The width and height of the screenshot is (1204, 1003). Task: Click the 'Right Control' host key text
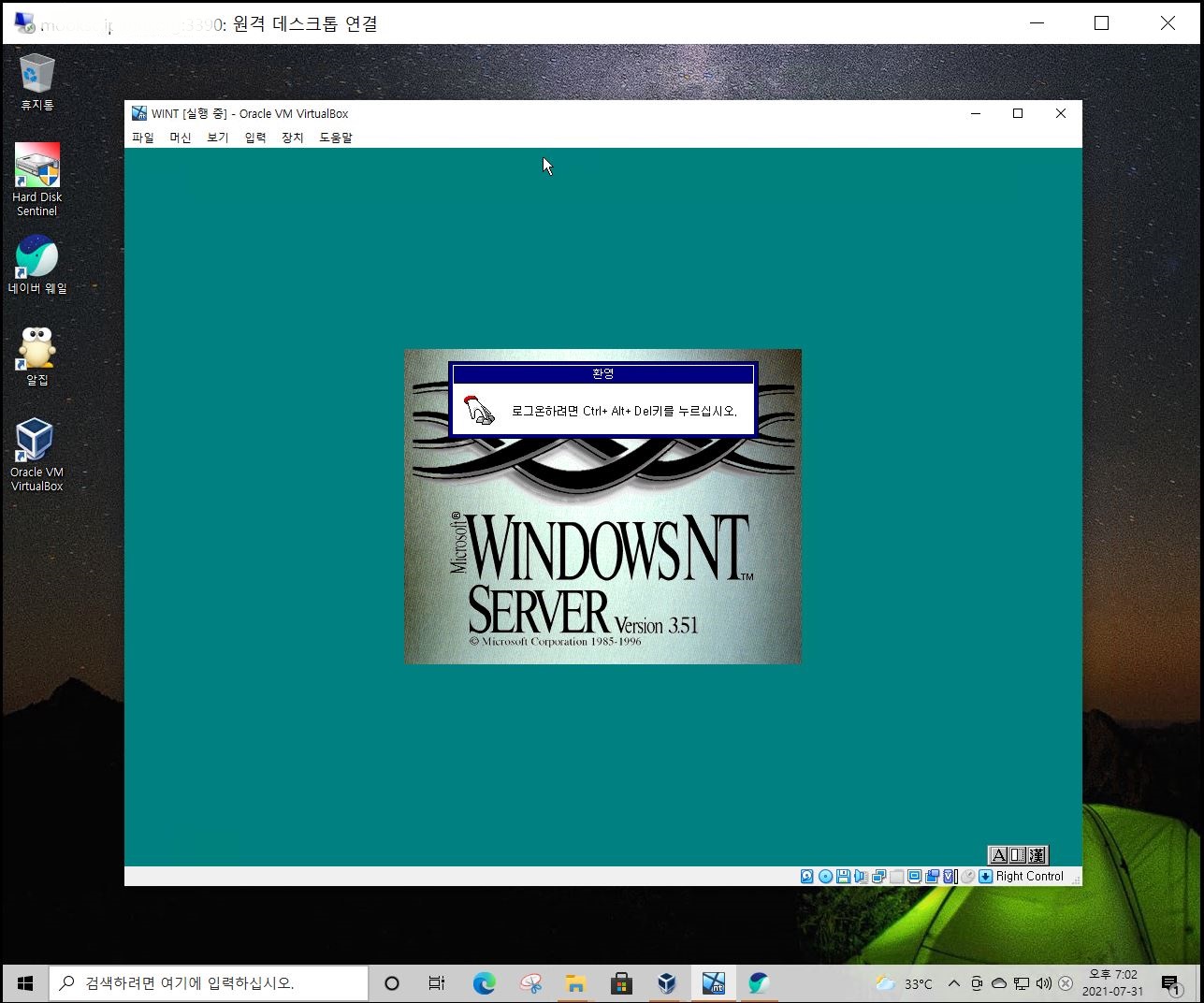(1030, 877)
